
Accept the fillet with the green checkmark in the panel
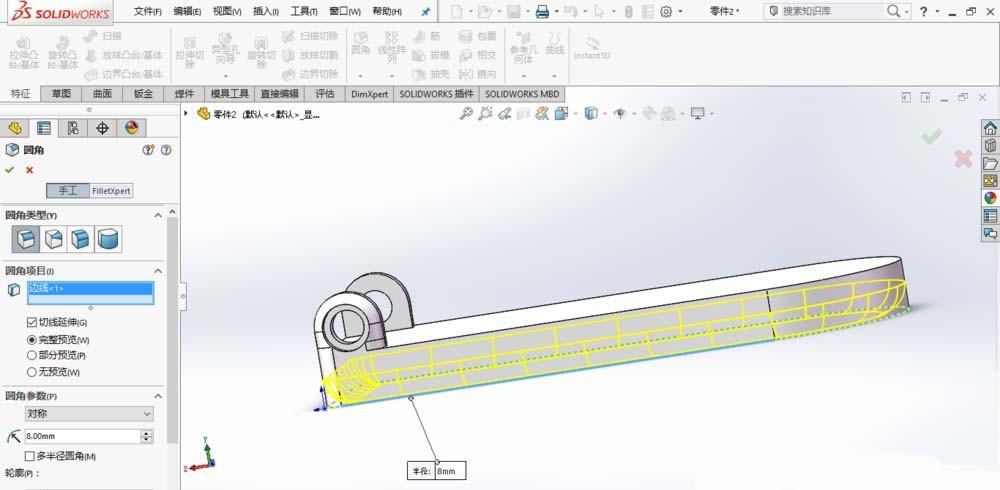tap(10, 170)
